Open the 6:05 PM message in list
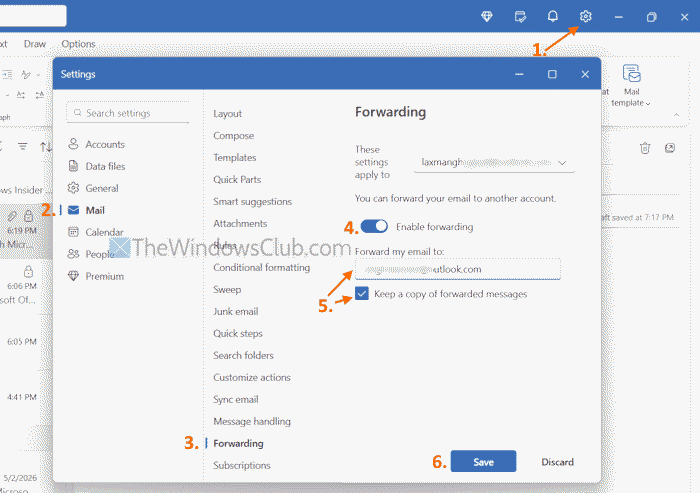700x493 pixels. pyautogui.click(x=20, y=342)
